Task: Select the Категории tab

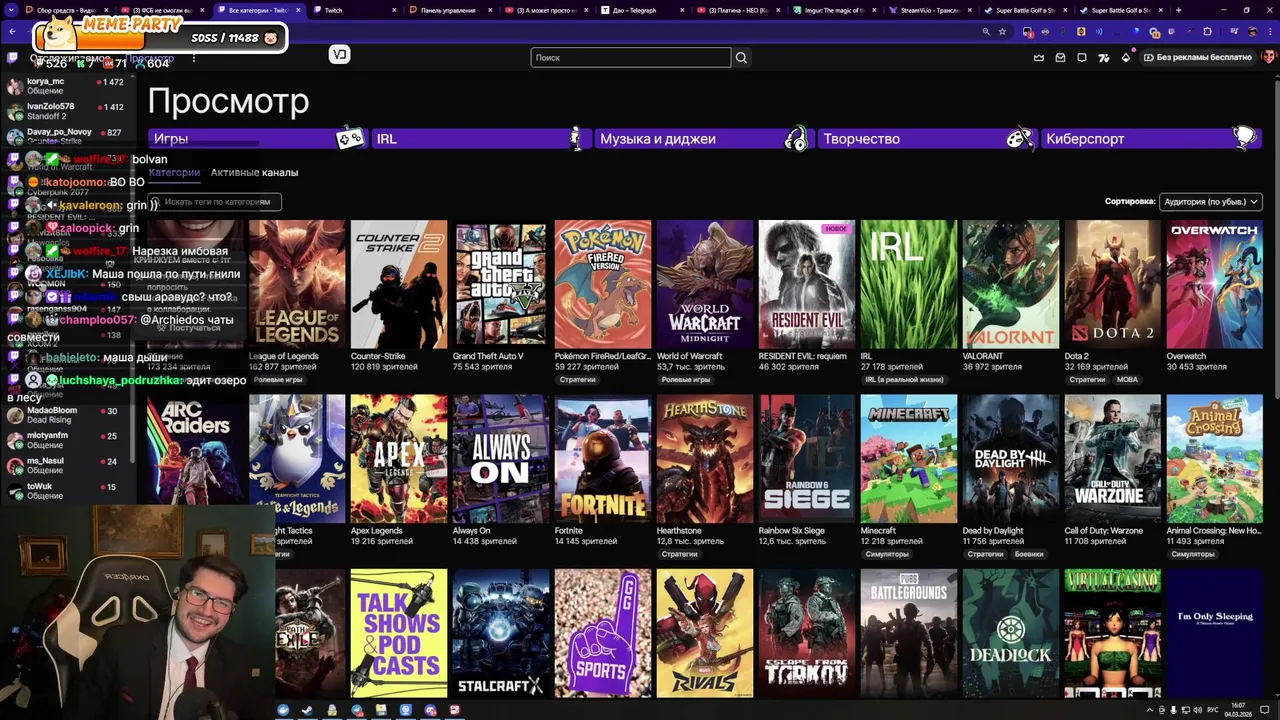Action: point(174,173)
